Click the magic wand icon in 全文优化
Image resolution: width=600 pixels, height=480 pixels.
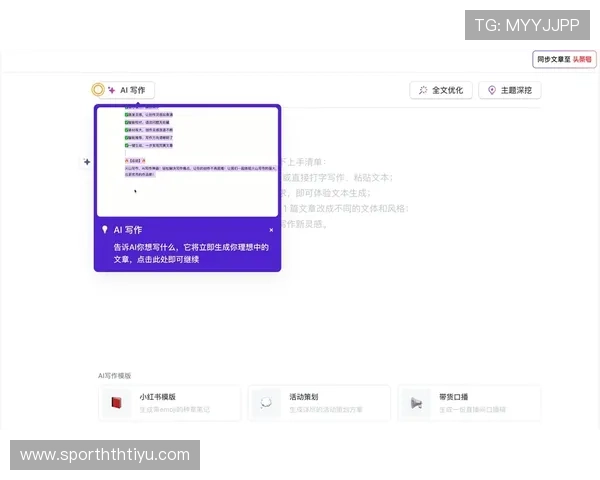(x=423, y=90)
